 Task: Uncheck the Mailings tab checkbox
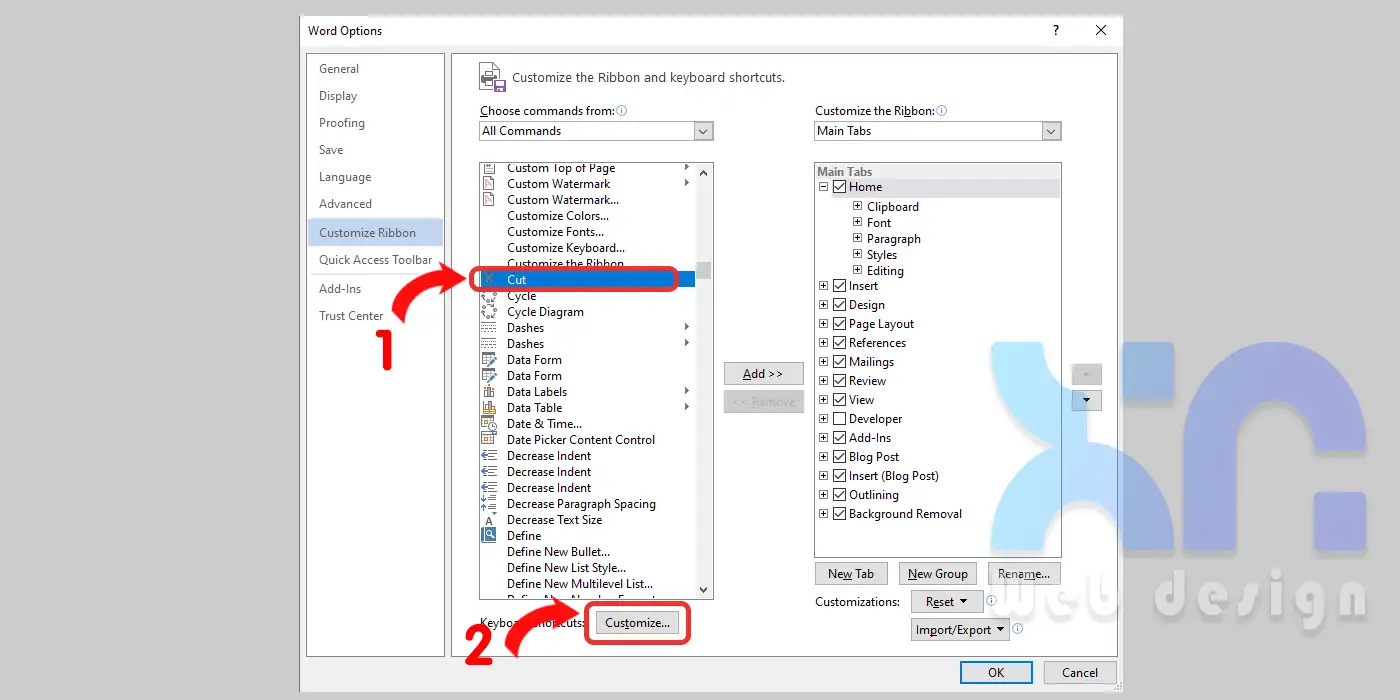840,362
